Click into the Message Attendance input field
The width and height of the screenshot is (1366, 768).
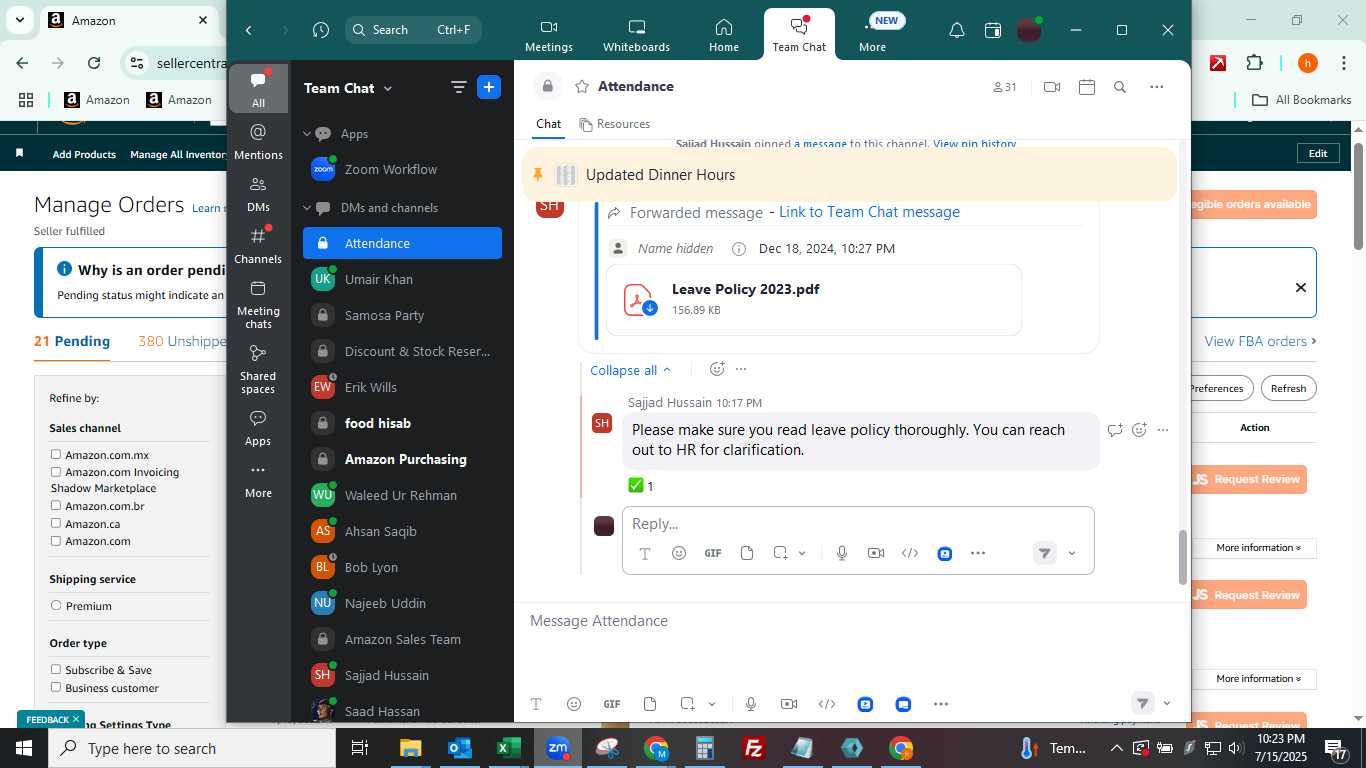point(852,621)
